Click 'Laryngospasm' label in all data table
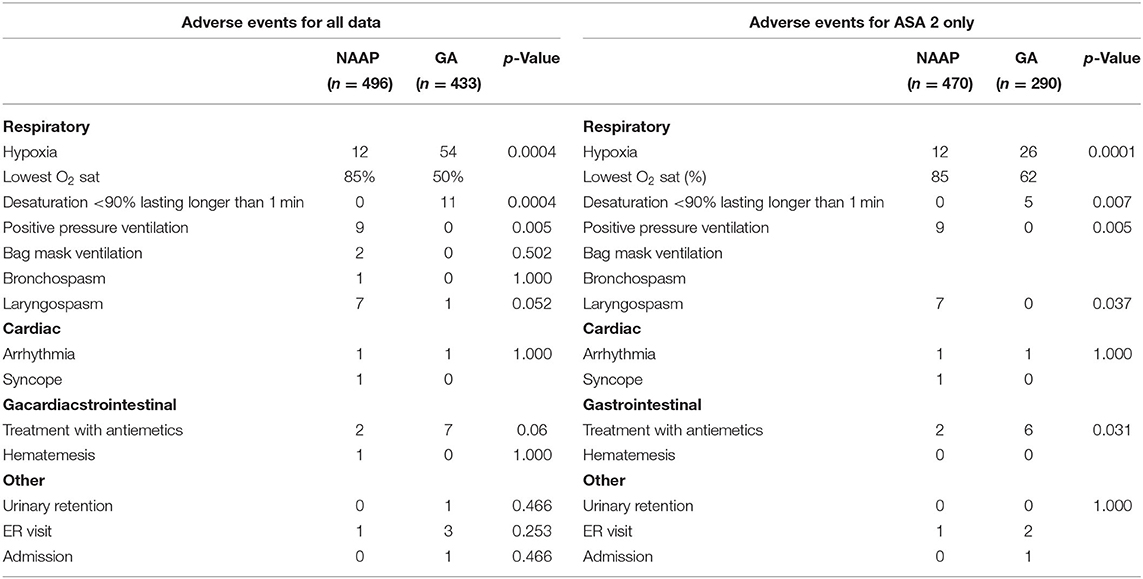The image size is (1143, 579). click(53, 304)
